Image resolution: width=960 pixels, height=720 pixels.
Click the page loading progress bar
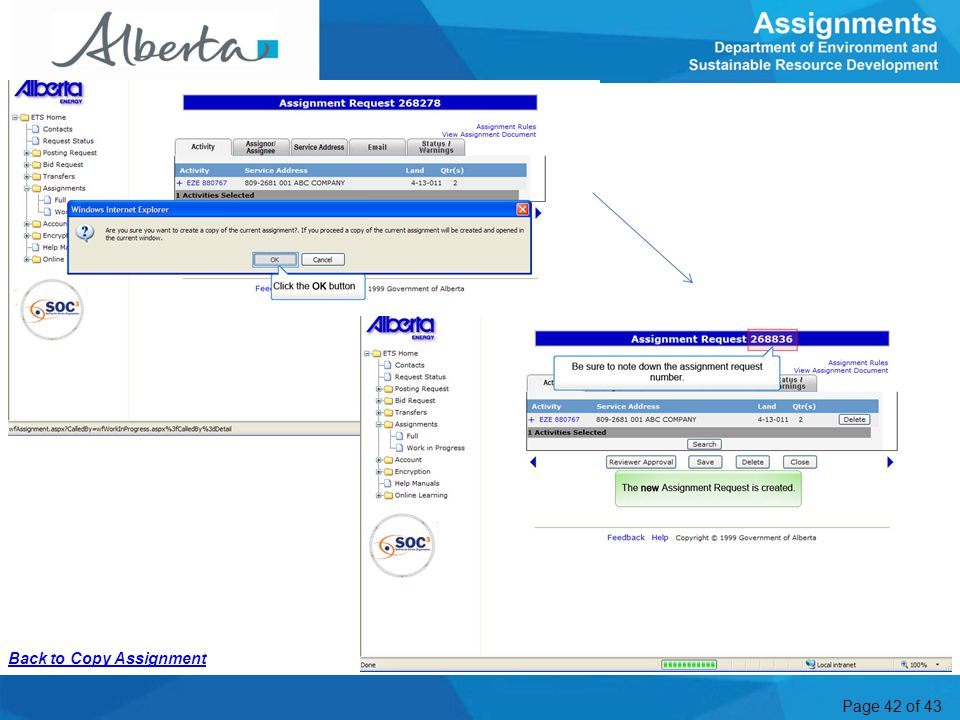click(x=689, y=665)
